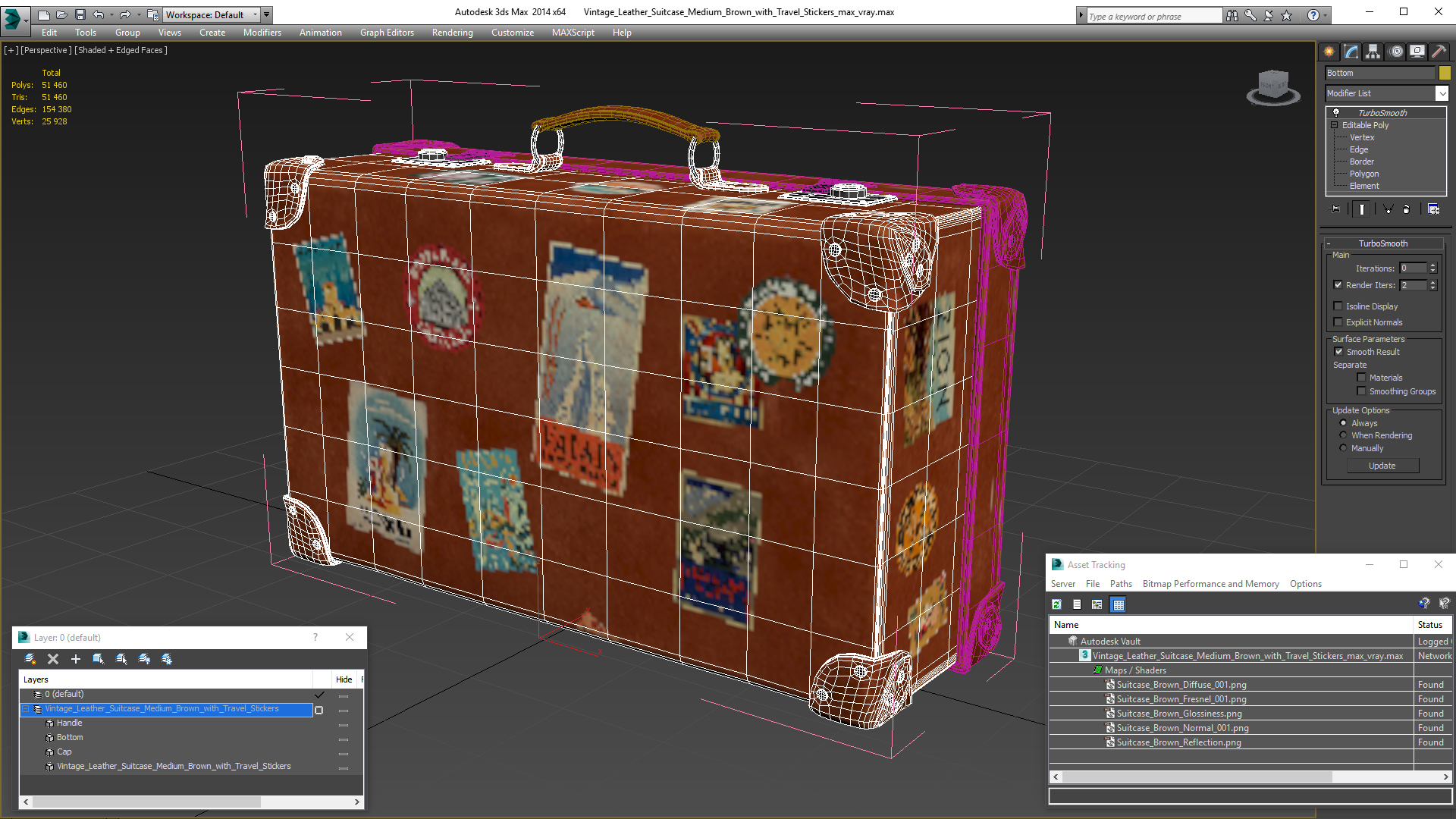Select Manually update option
Screen dimensions: 1456x819
pos(1343,448)
